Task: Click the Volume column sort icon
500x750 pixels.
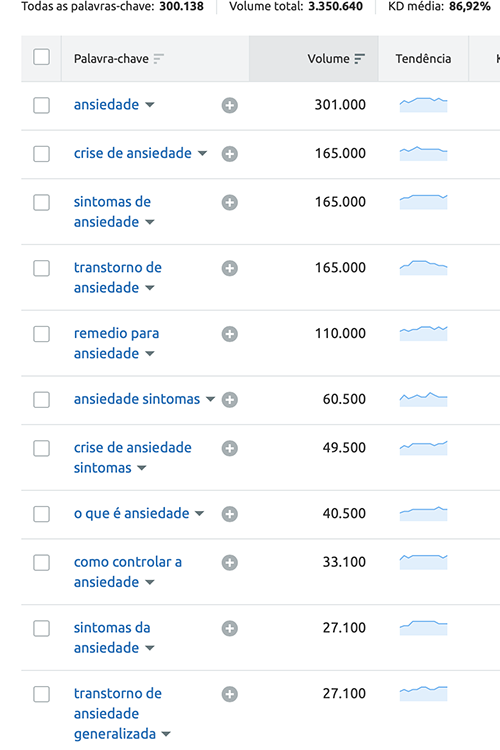Action: pos(359,59)
